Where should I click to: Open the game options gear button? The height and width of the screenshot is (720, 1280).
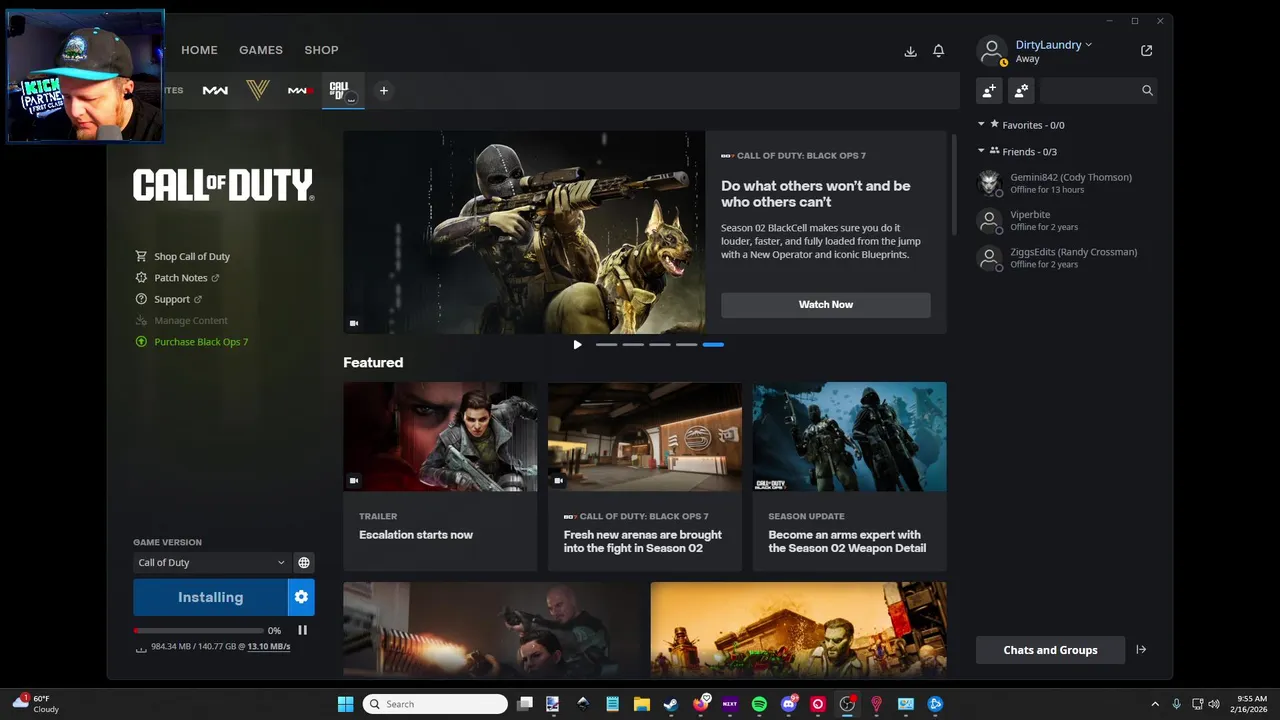(x=301, y=597)
